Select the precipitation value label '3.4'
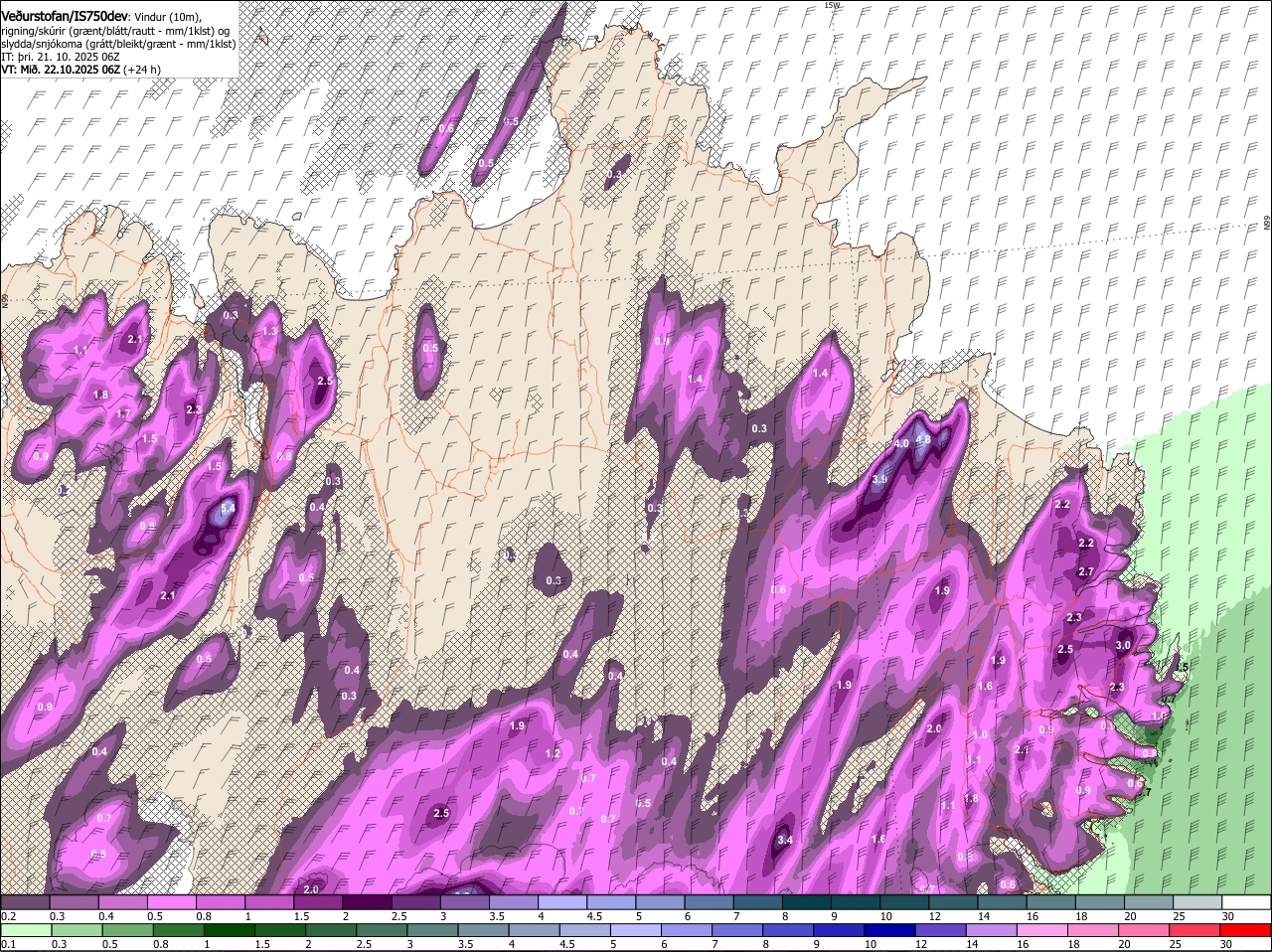The width and height of the screenshot is (1272, 952). [x=784, y=840]
